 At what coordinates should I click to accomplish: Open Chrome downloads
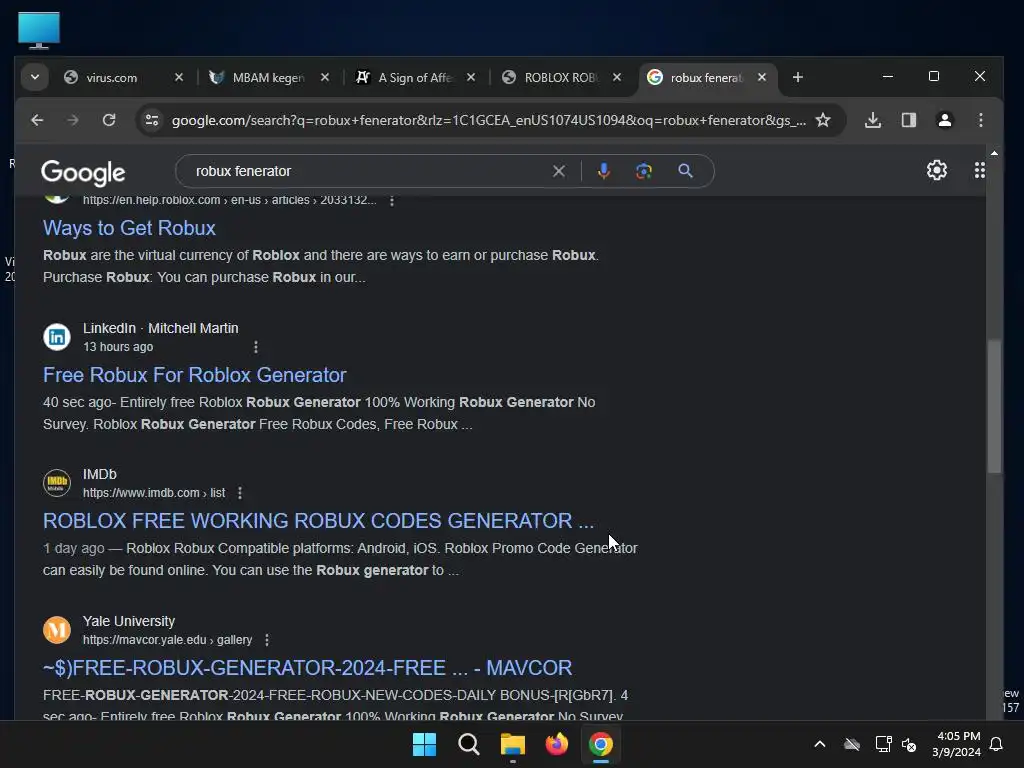point(872,120)
